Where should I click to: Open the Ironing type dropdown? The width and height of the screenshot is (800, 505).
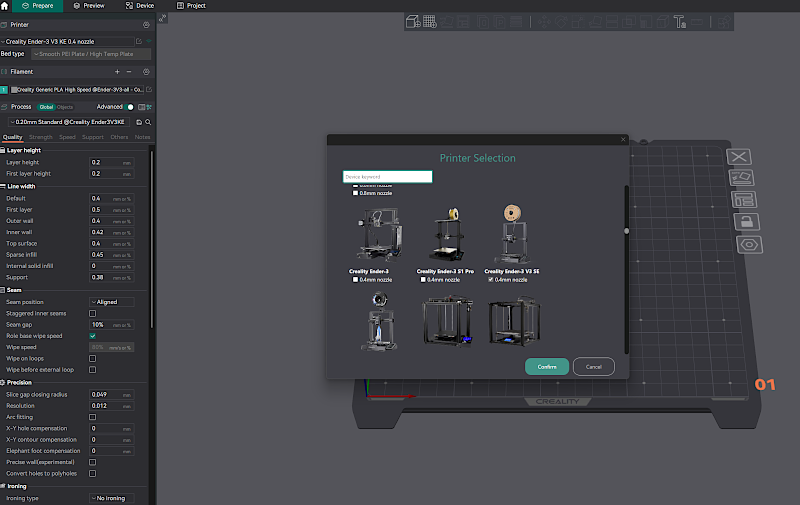tap(112, 498)
